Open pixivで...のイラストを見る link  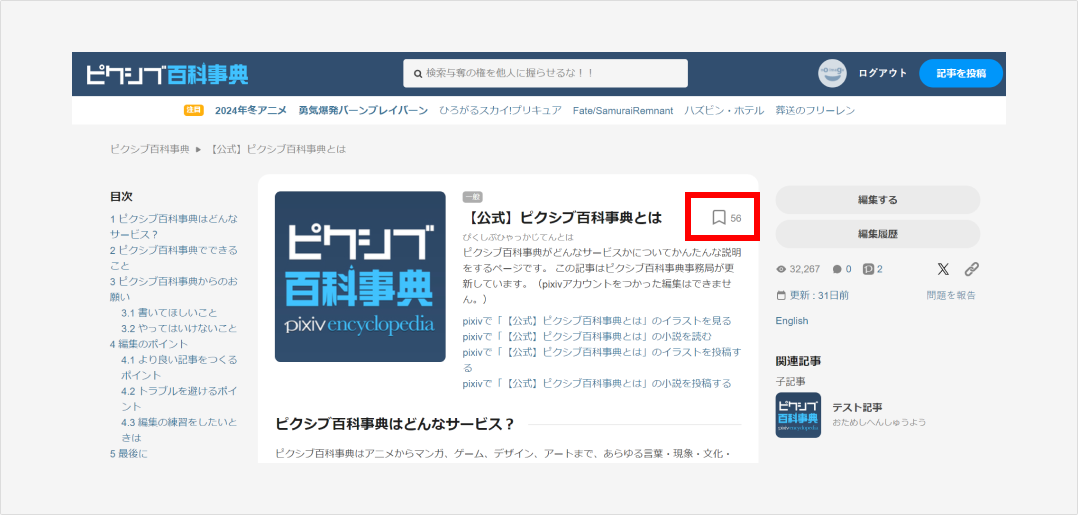click(597, 320)
